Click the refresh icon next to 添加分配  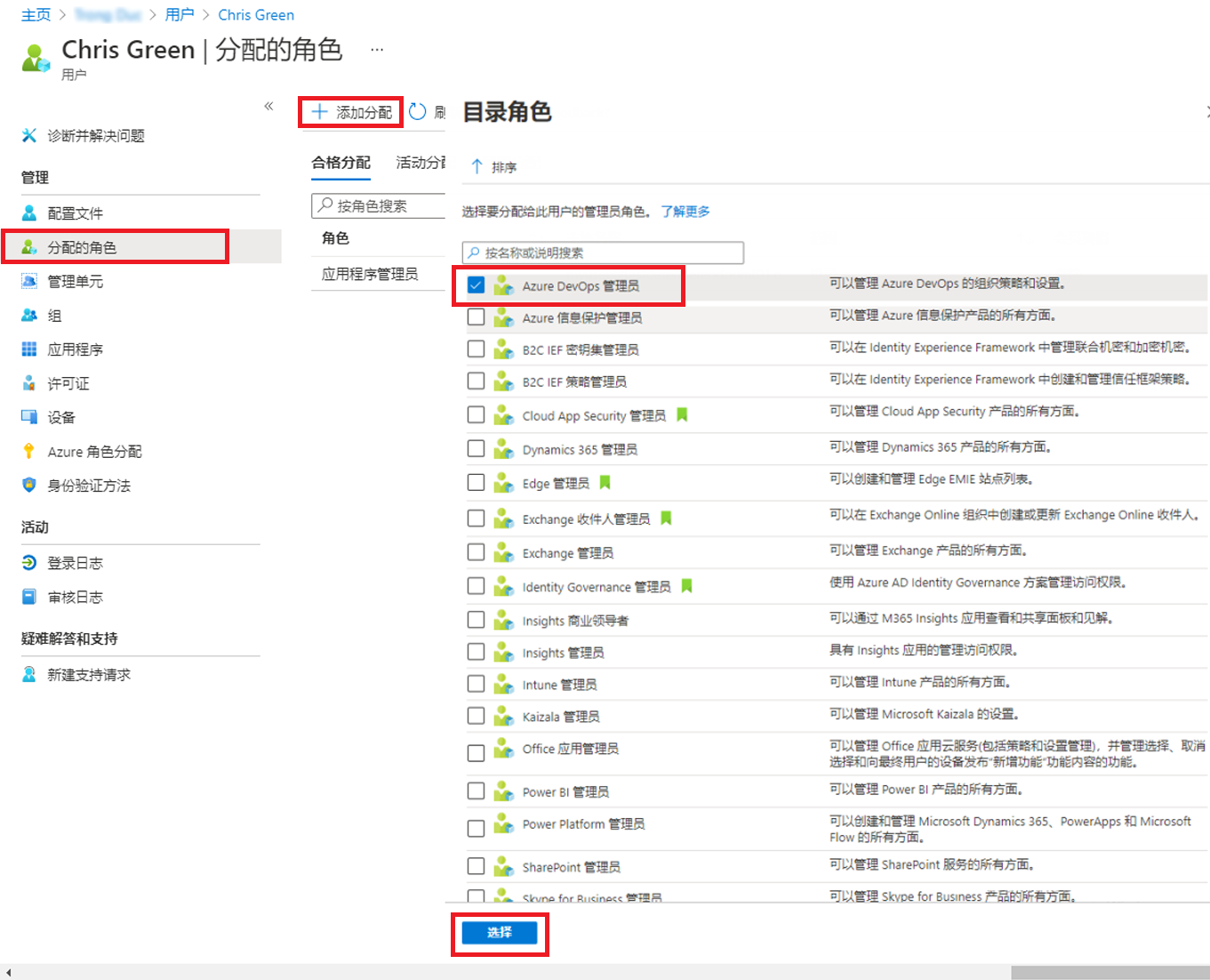pyautogui.click(x=418, y=112)
